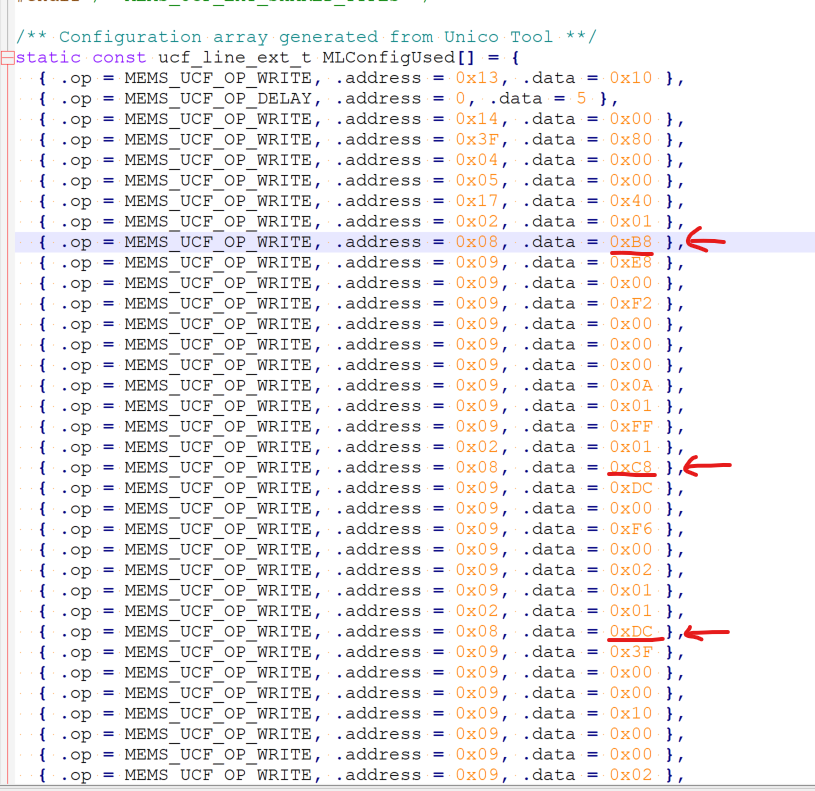Image resolution: width=815 pixels, height=791 pixels.
Task: Click the underlined 0xDC data value
Action: (x=631, y=631)
